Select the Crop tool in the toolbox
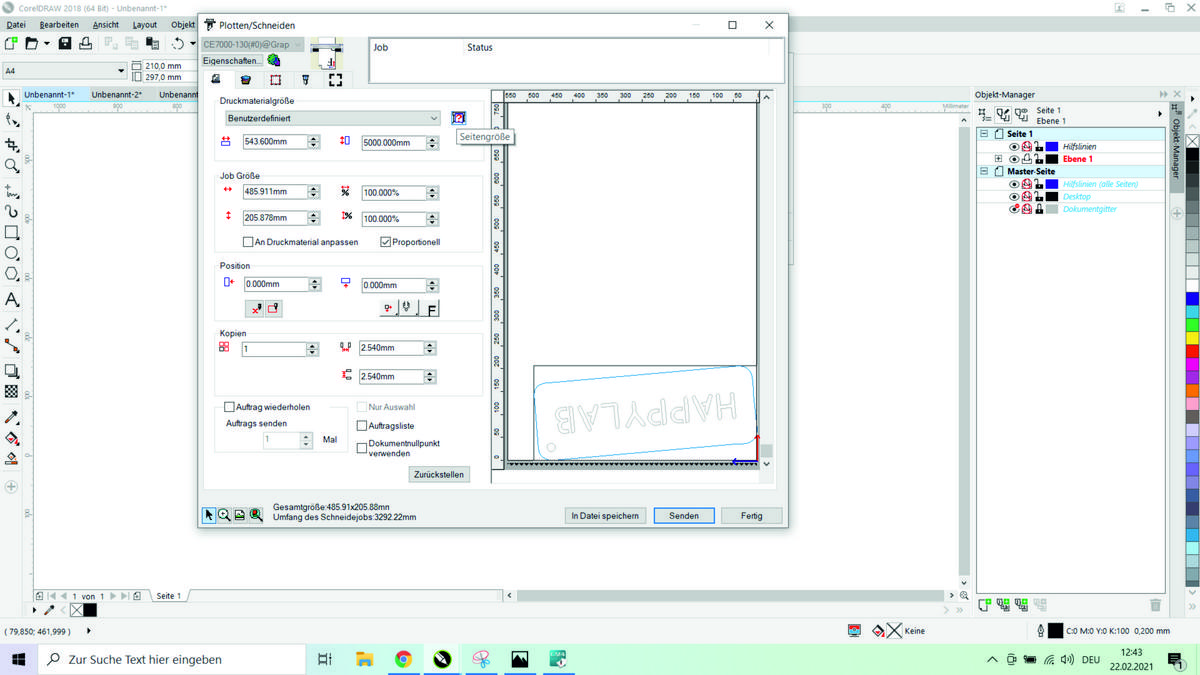Screen dimensions: 1200x675 [x=12, y=145]
